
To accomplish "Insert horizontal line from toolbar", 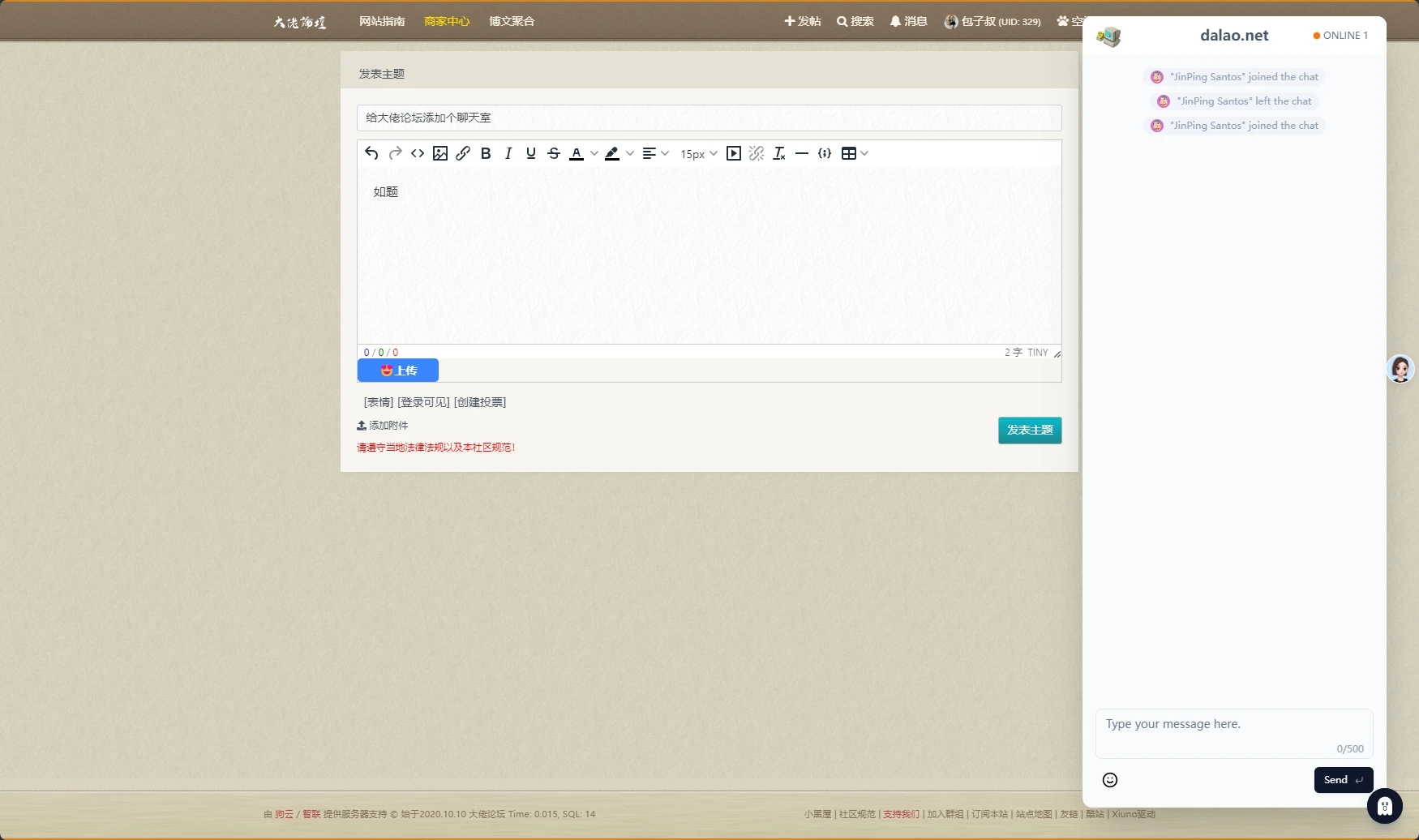I will 802,153.
